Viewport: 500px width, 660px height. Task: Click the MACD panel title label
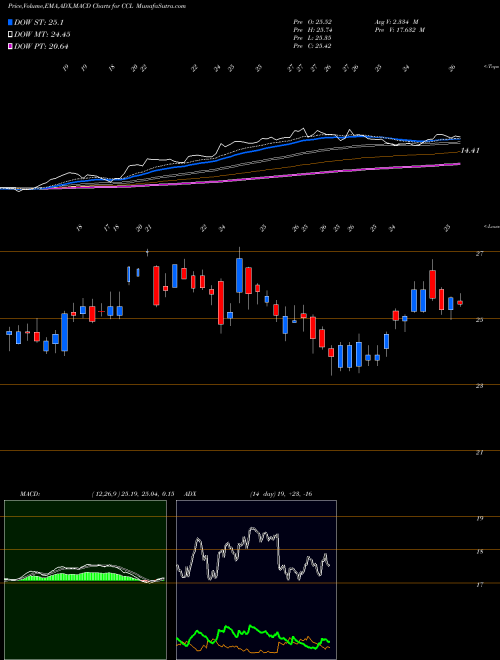pyautogui.click(x=29, y=494)
